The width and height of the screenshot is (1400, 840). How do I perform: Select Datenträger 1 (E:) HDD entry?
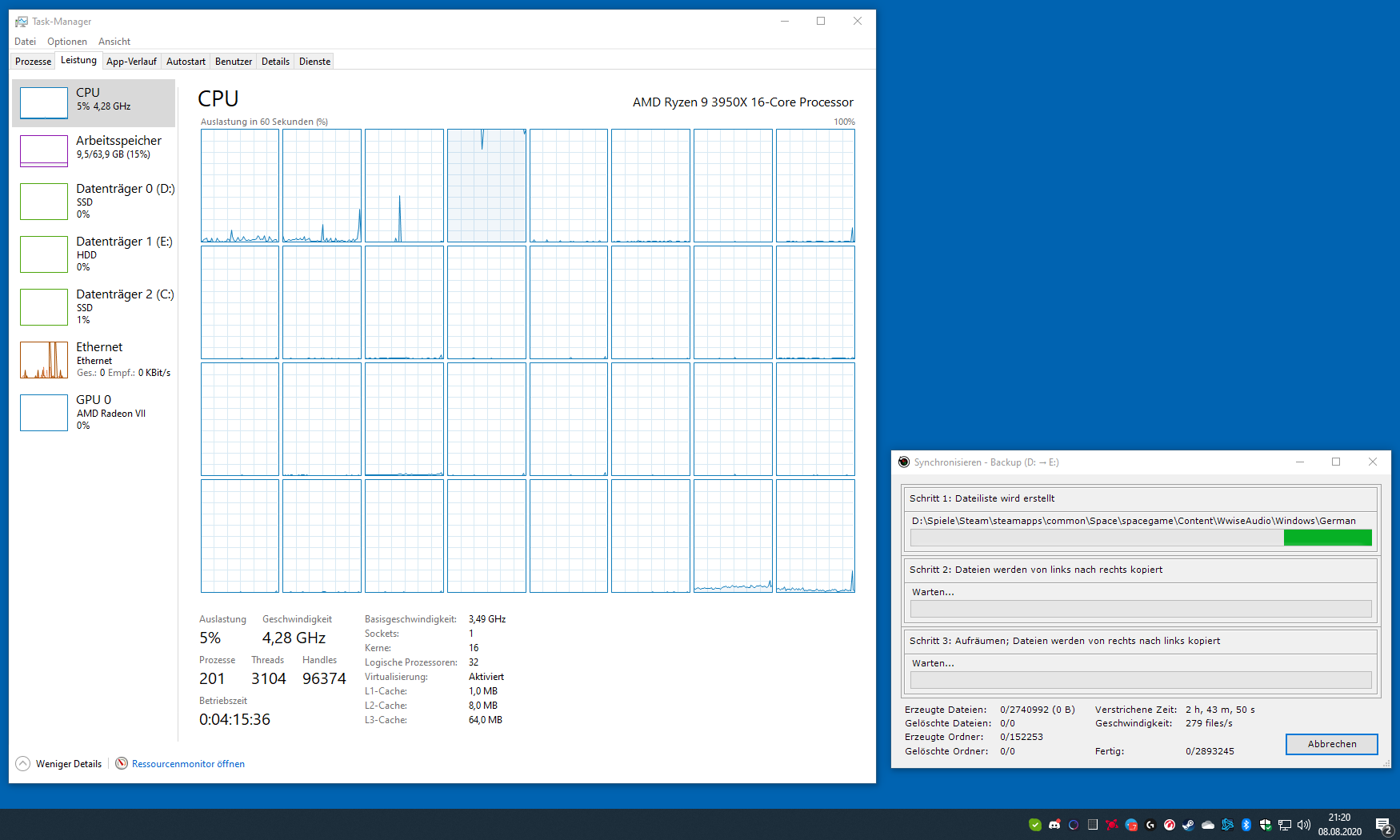click(x=94, y=253)
